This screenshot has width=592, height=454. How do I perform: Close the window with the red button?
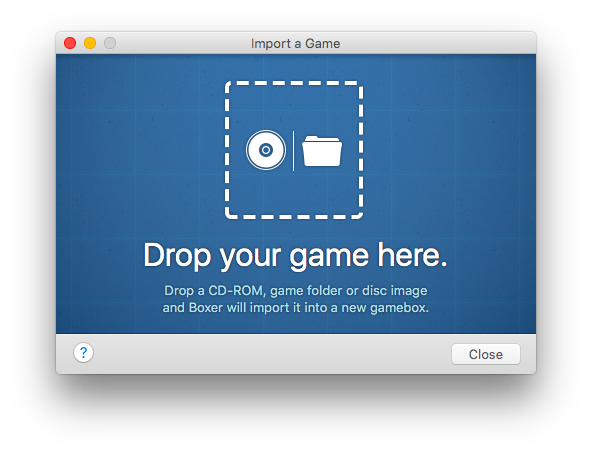(x=70, y=43)
